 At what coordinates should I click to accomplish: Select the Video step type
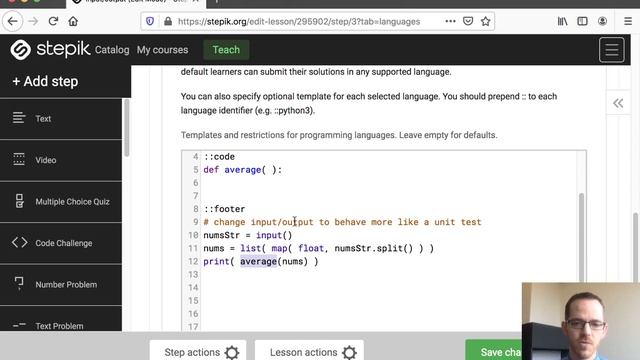pos(61,160)
